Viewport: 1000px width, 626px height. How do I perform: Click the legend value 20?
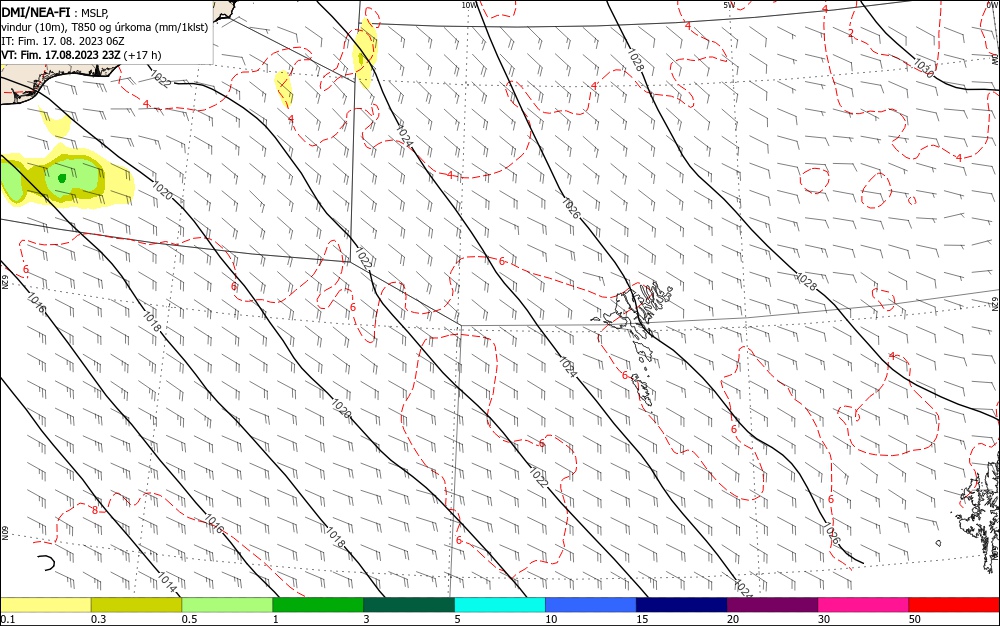(x=733, y=619)
